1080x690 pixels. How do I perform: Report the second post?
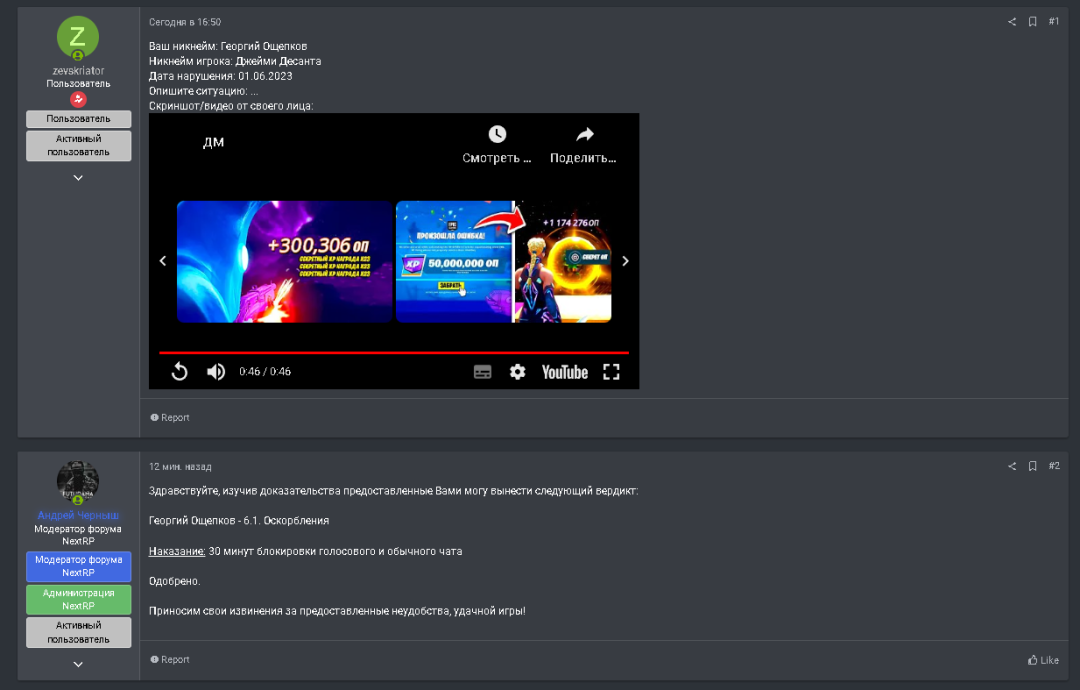pos(170,659)
